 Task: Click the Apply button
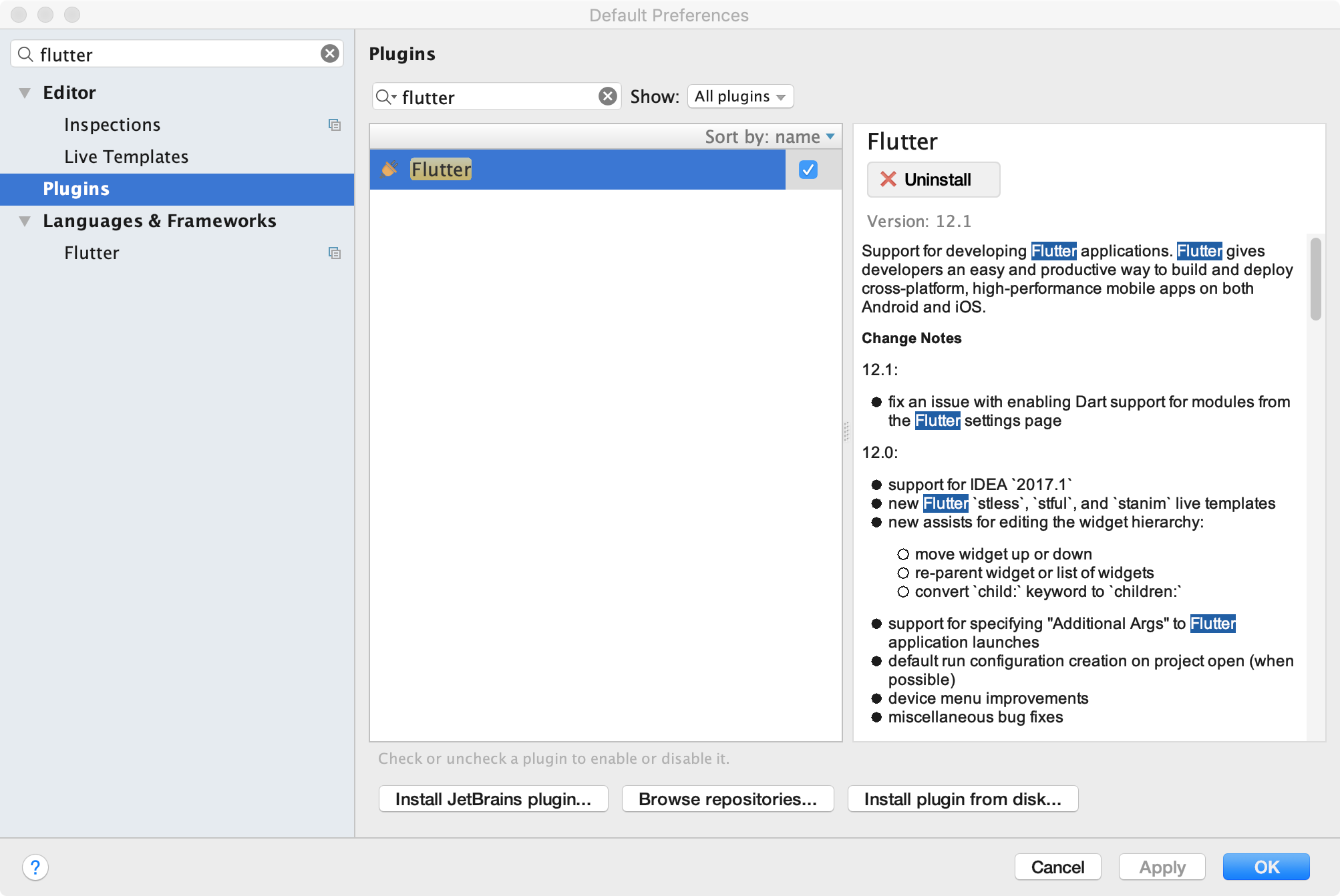(x=1162, y=867)
